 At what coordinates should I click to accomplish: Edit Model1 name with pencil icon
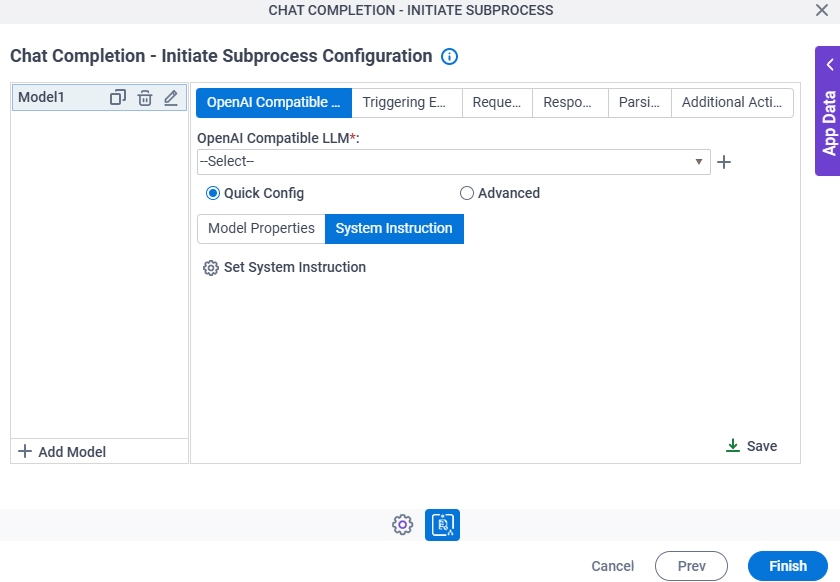tap(171, 98)
